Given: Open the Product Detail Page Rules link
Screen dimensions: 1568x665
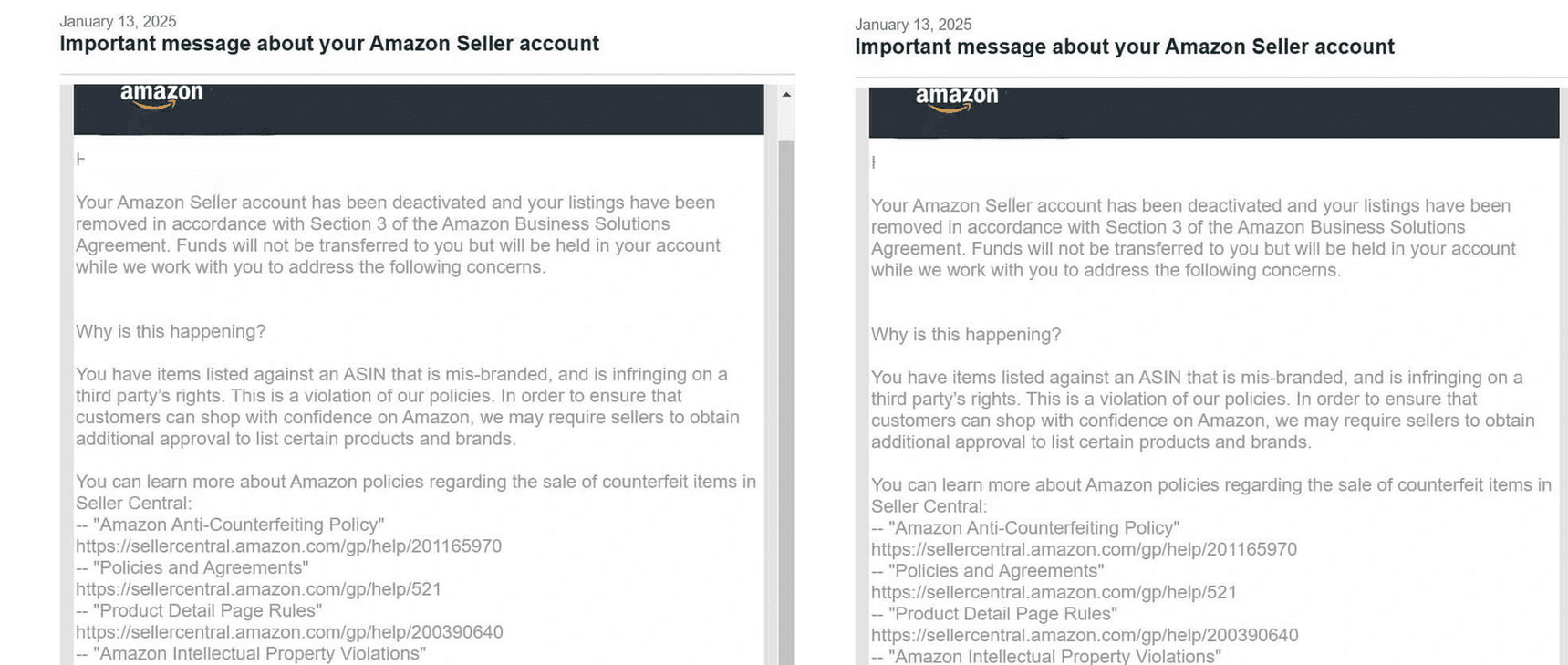Looking at the screenshot, I should [200, 610].
